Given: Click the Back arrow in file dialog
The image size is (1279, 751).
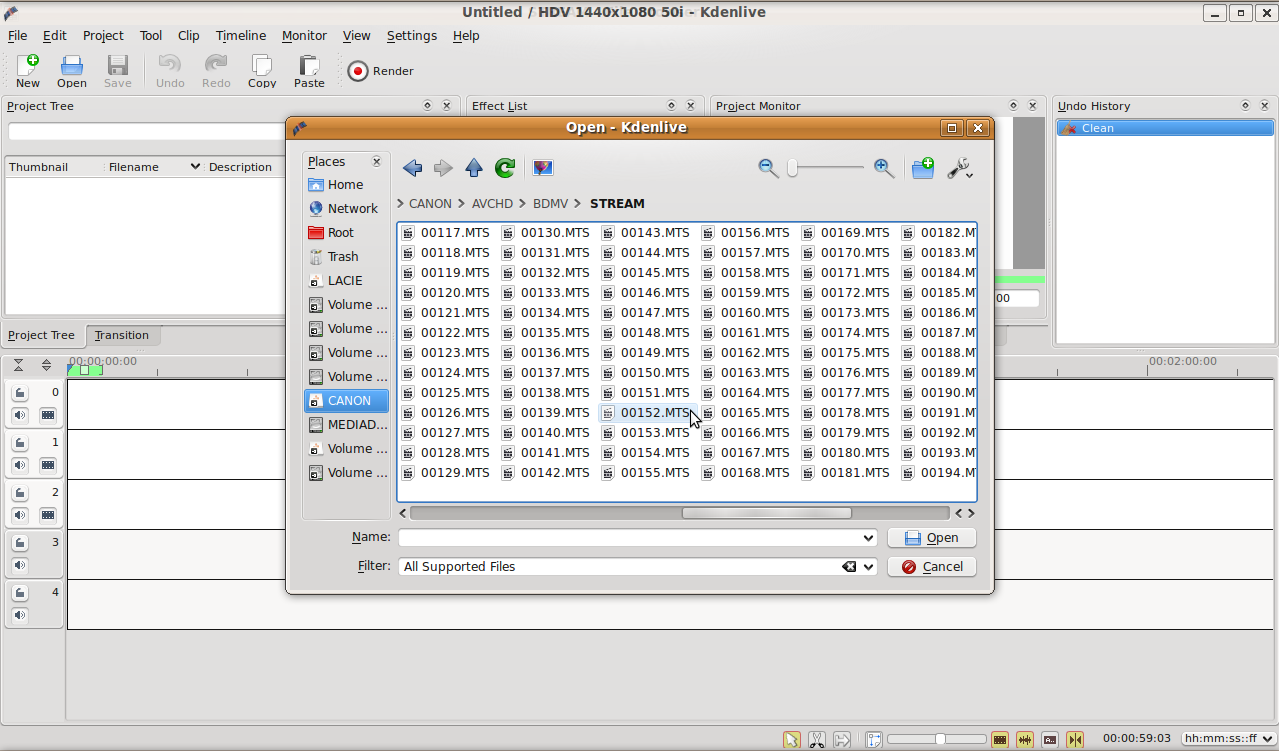Looking at the screenshot, I should tap(412, 168).
